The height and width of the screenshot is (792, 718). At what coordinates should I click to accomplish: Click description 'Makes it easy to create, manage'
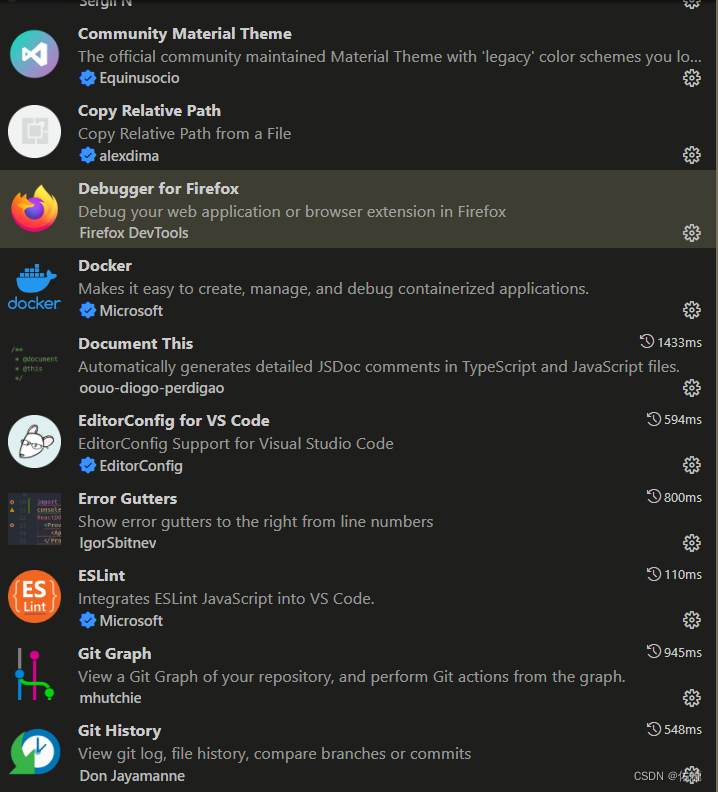pyautogui.click(x=333, y=289)
